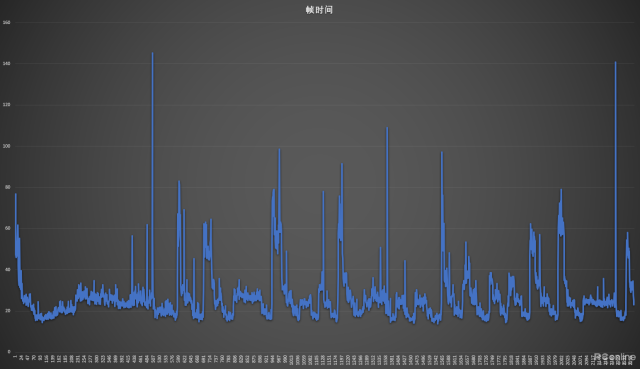Image resolution: width=640 pixels, height=369 pixels.
Task: Click the 140 label on the vertical axis
Action: point(6,64)
